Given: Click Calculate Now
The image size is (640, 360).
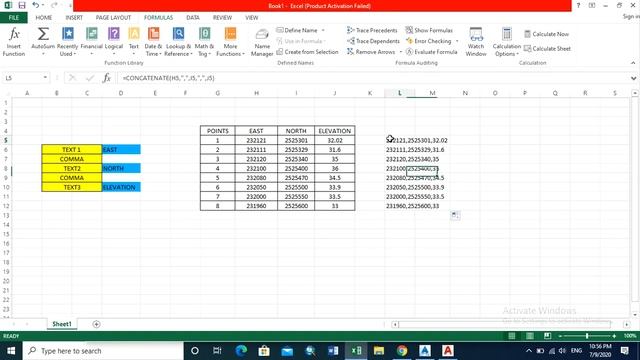Looking at the screenshot, I should (546, 34).
